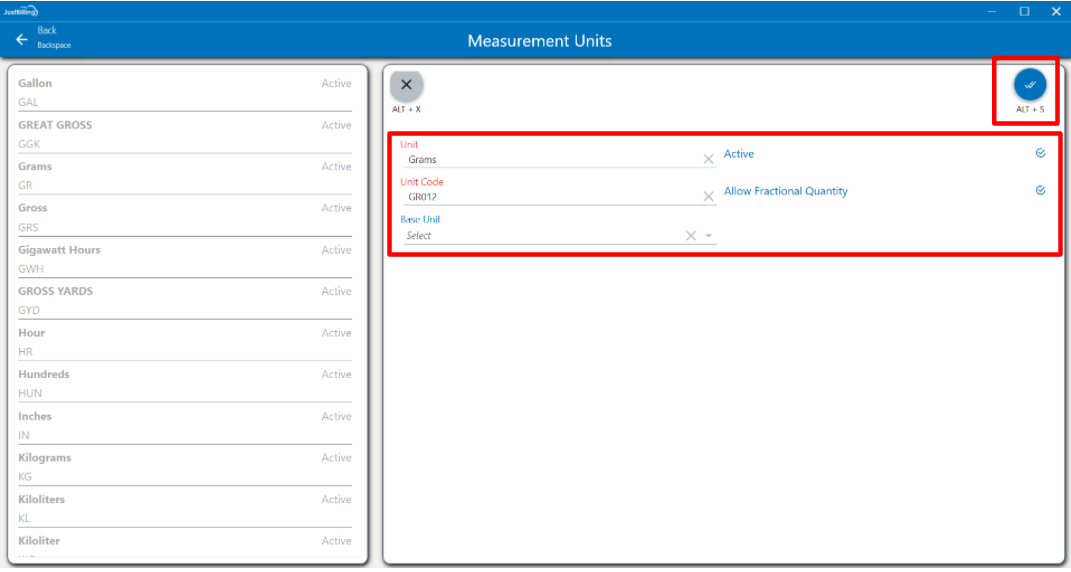Screen dimensions: 1071x572
Task: Clear the Unit field text
Action: 708,159
